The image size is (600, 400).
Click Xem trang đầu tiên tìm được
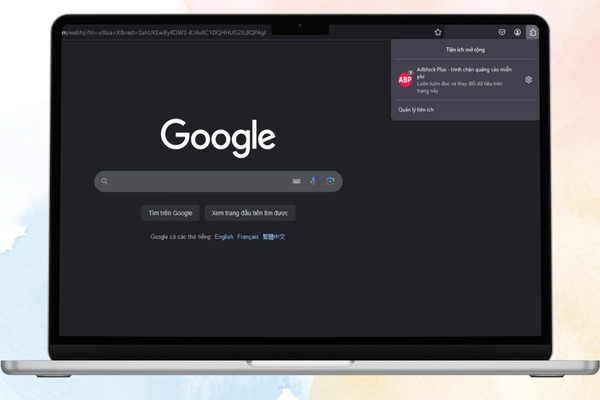(x=250, y=213)
